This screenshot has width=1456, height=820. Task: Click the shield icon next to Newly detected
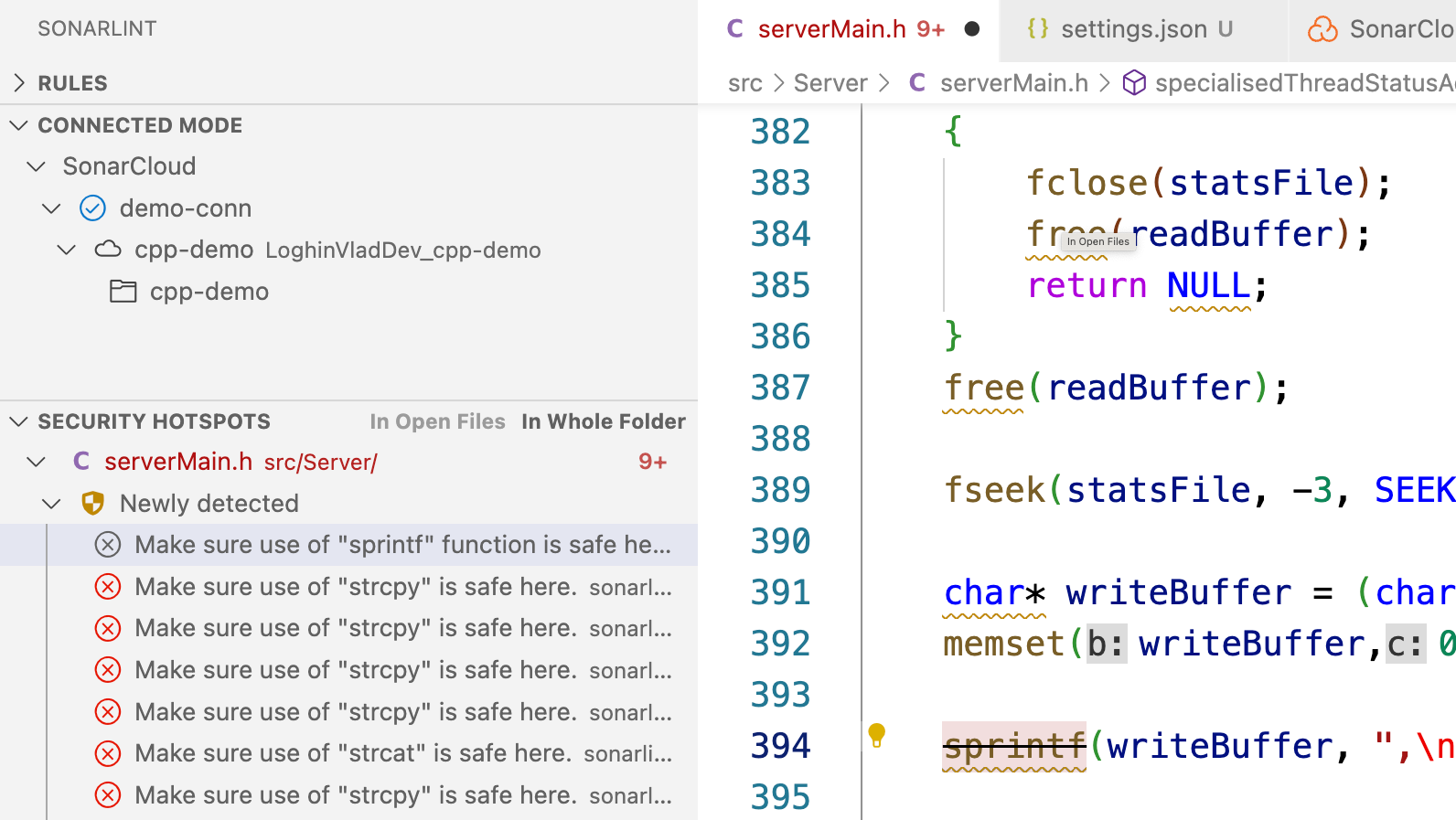click(92, 504)
